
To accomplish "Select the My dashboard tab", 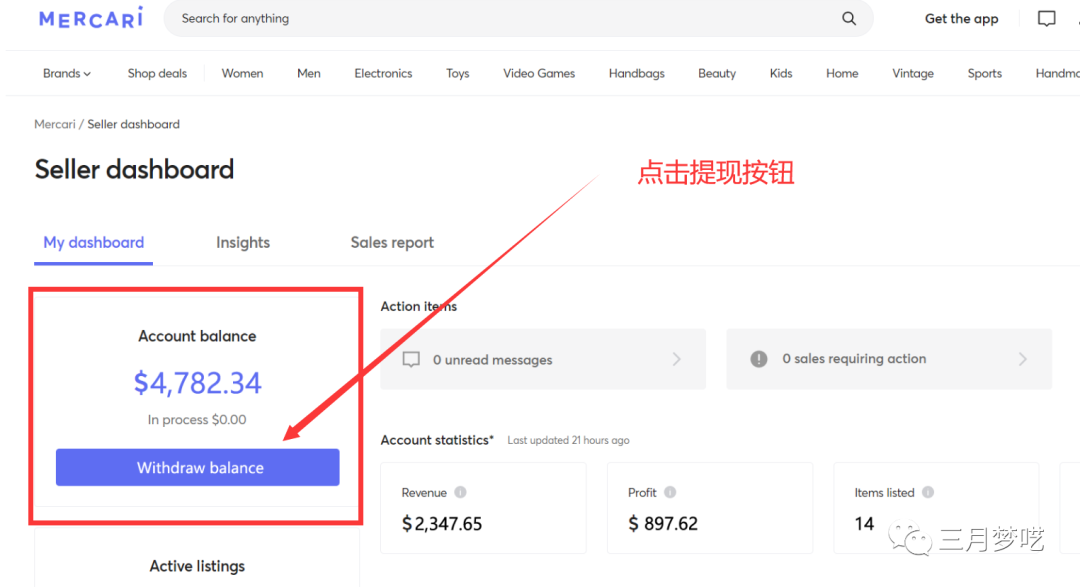I will click(94, 242).
